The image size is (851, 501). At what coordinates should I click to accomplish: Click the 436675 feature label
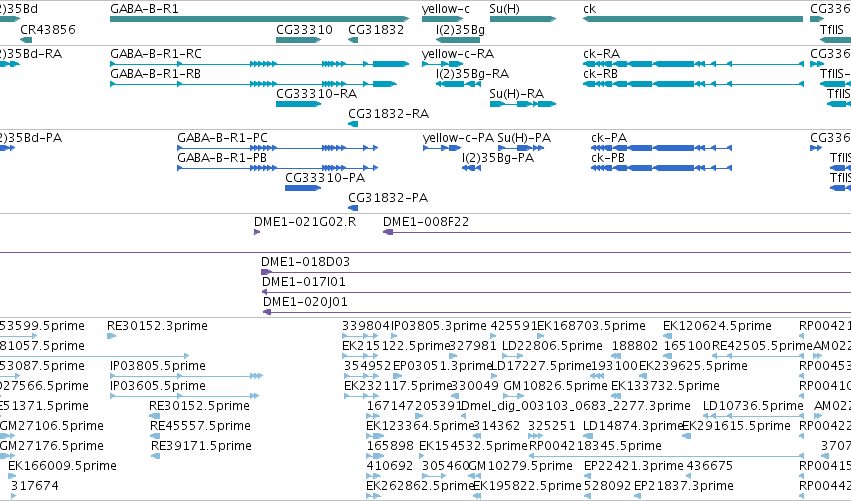pos(709,466)
